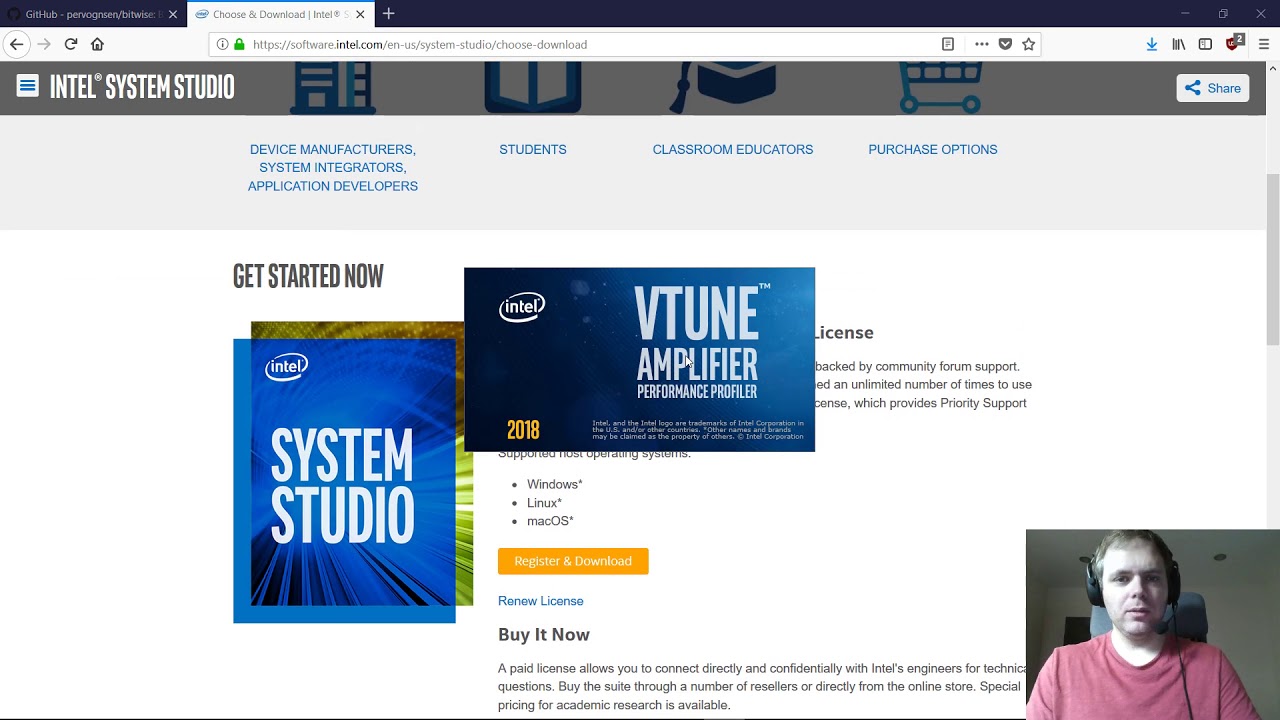Bookmark this page with star icon

(1028, 44)
